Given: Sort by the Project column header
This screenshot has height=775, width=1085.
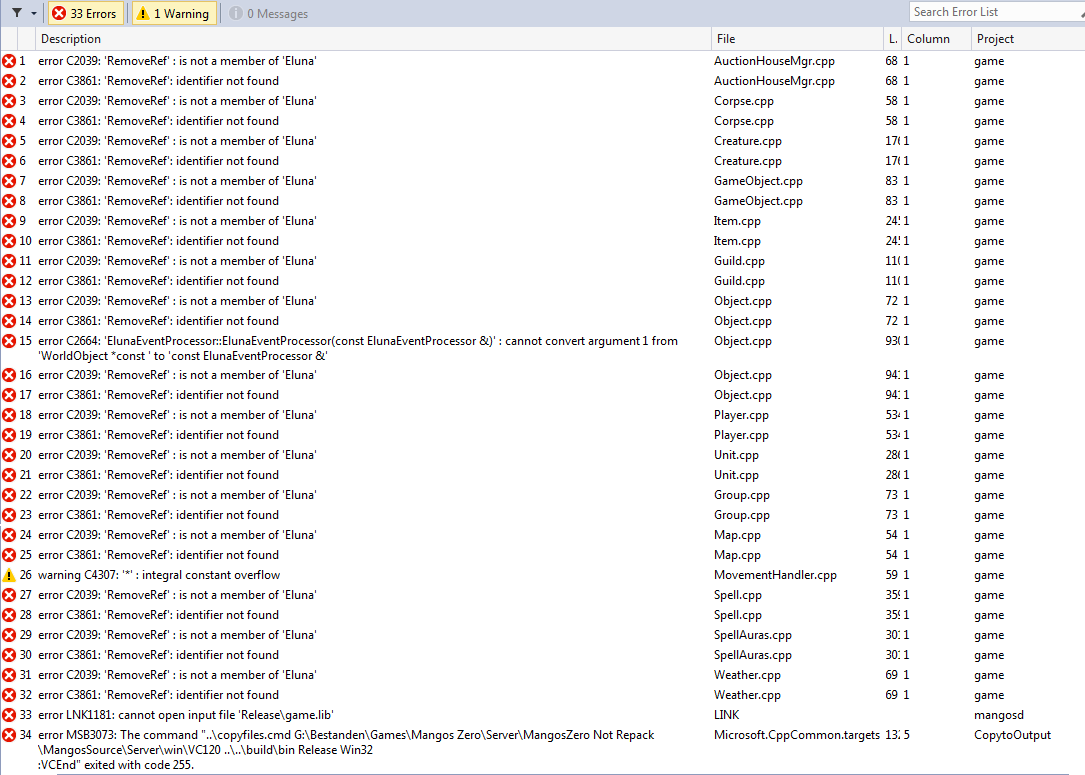Looking at the screenshot, I should 995,39.
